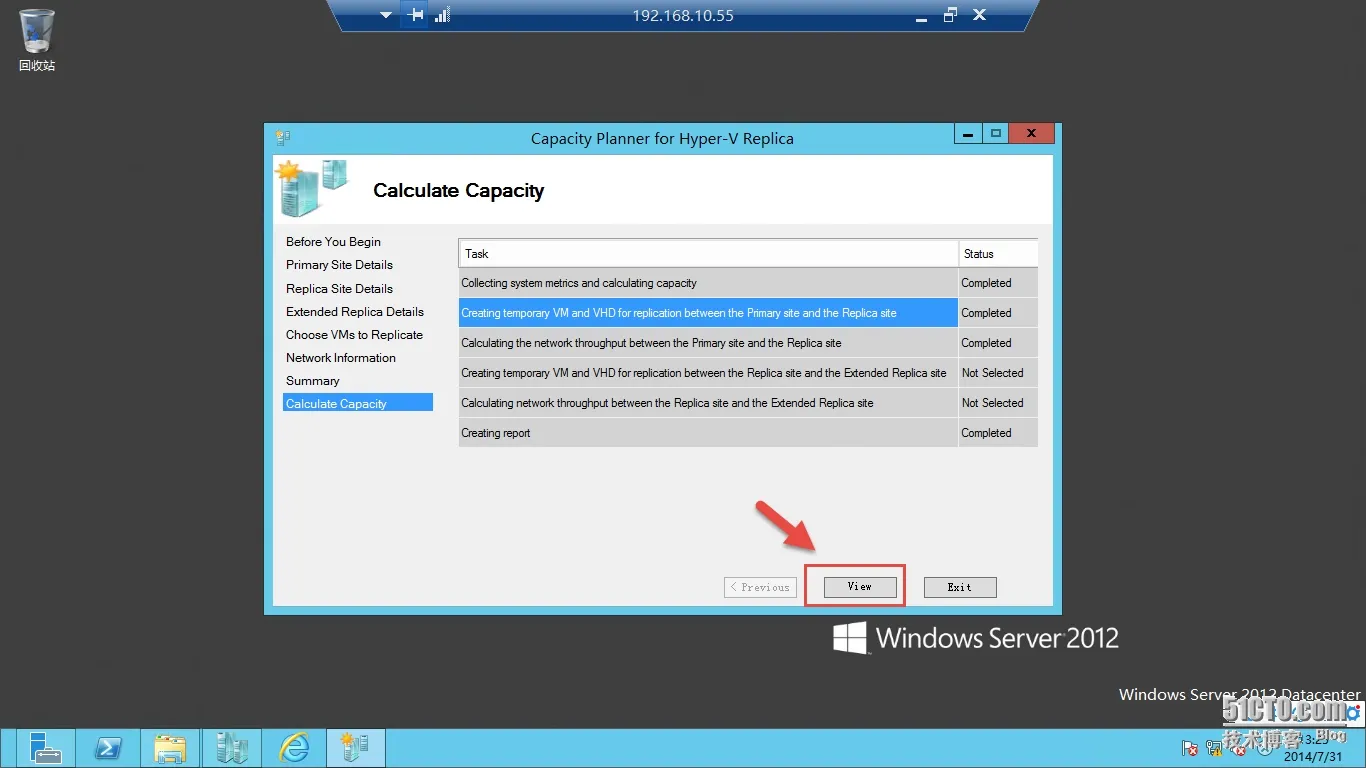Select Replica Site Details step
Image resolution: width=1366 pixels, height=768 pixels.
[x=339, y=288]
